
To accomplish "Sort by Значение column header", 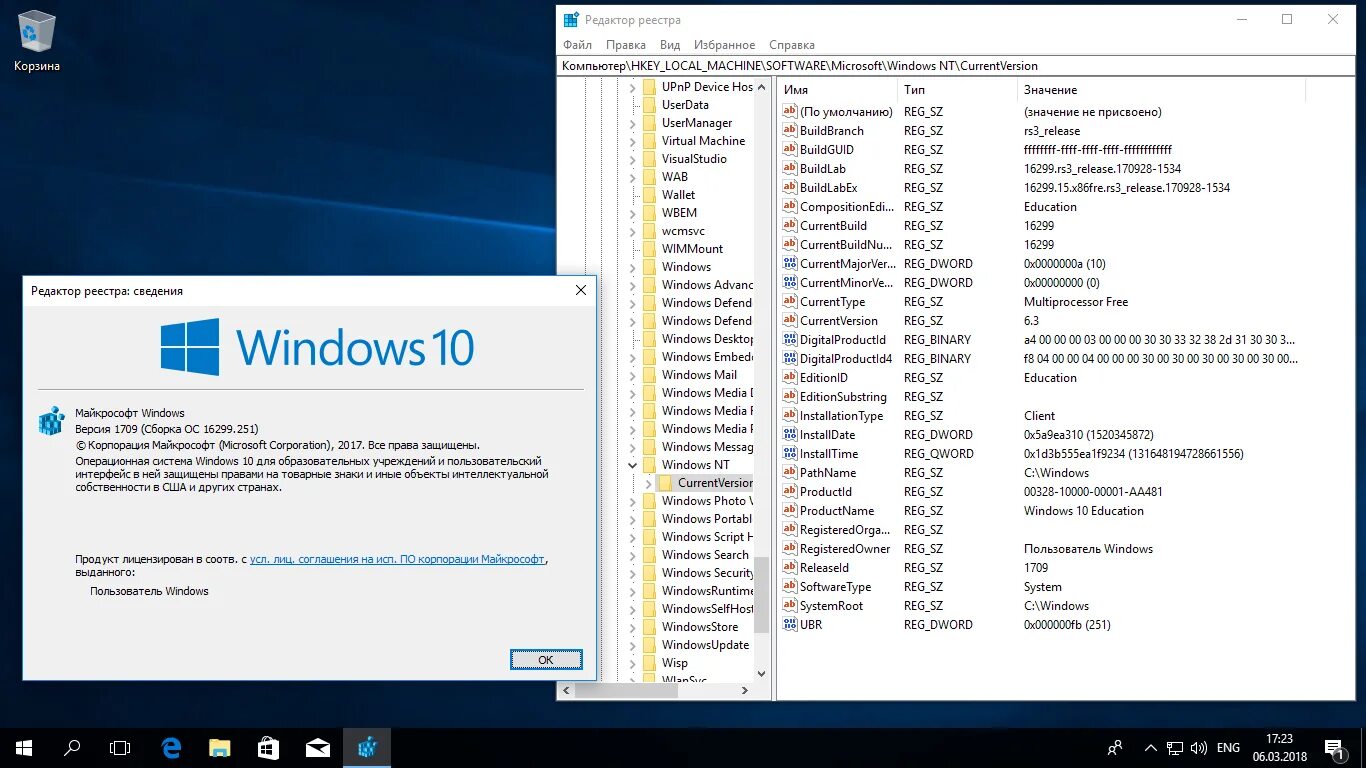I will tap(1162, 90).
